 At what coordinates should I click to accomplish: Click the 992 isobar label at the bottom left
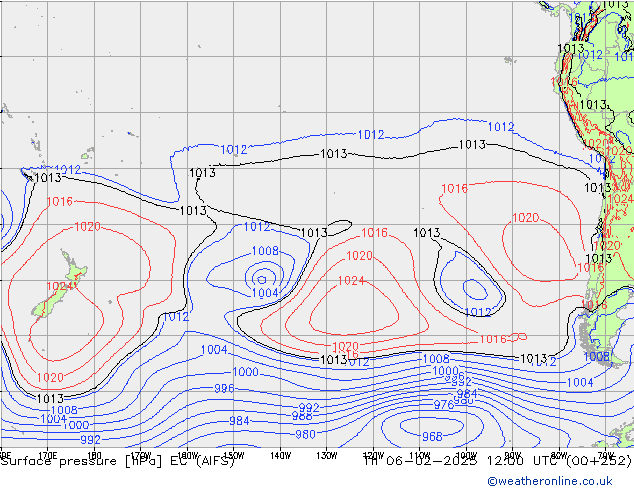coord(91,440)
